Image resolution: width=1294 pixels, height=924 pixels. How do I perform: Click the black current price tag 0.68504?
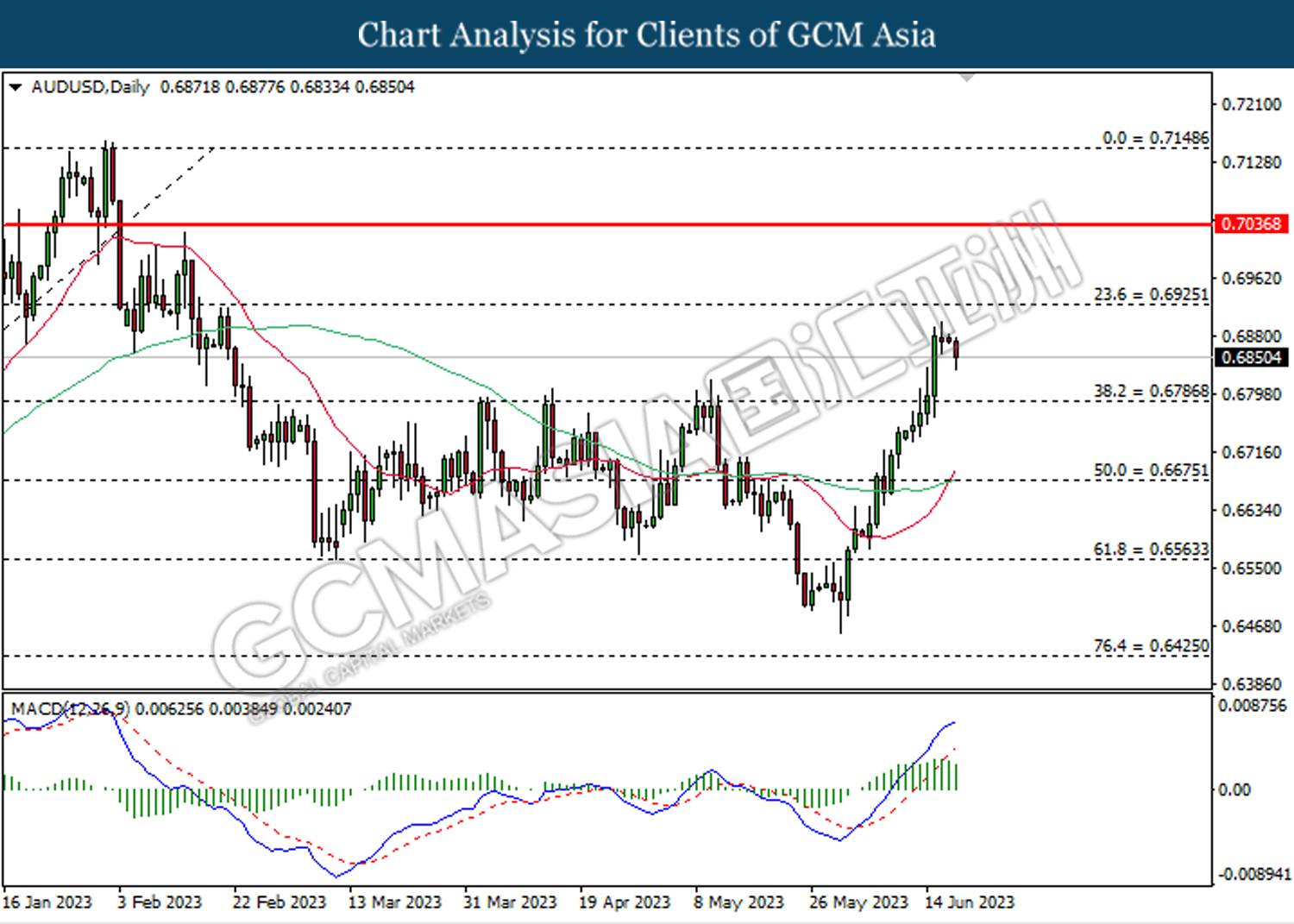coord(1251,357)
